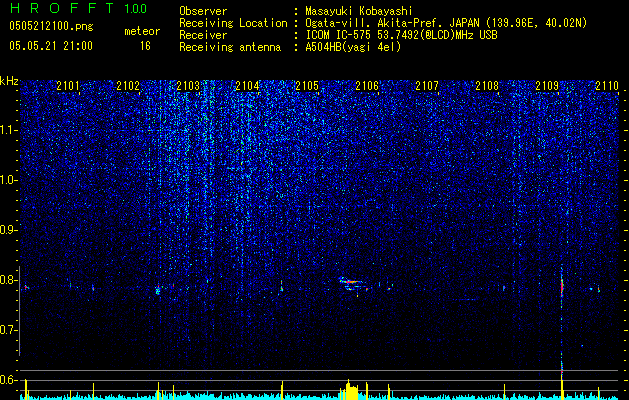Click the observer name Masayuki Kobayashi
629x400 pixels.
click(x=359, y=11)
